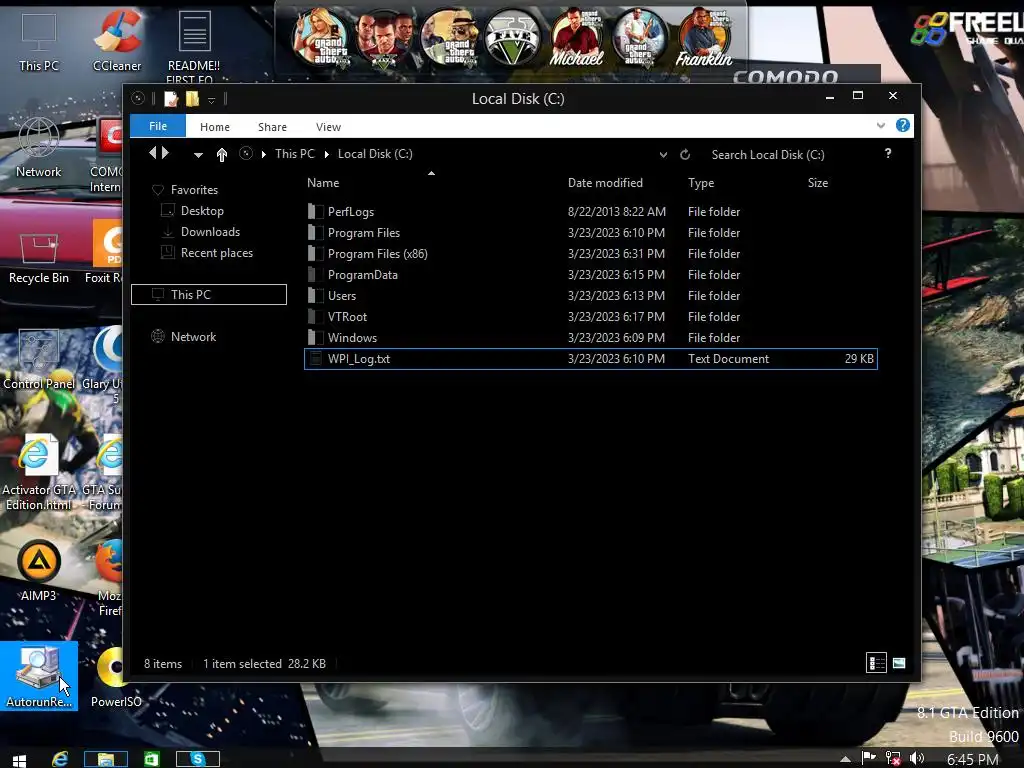Open the window system menu icon
Image resolution: width=1024 pixels, height=768 pixels.
coord(138,99)
